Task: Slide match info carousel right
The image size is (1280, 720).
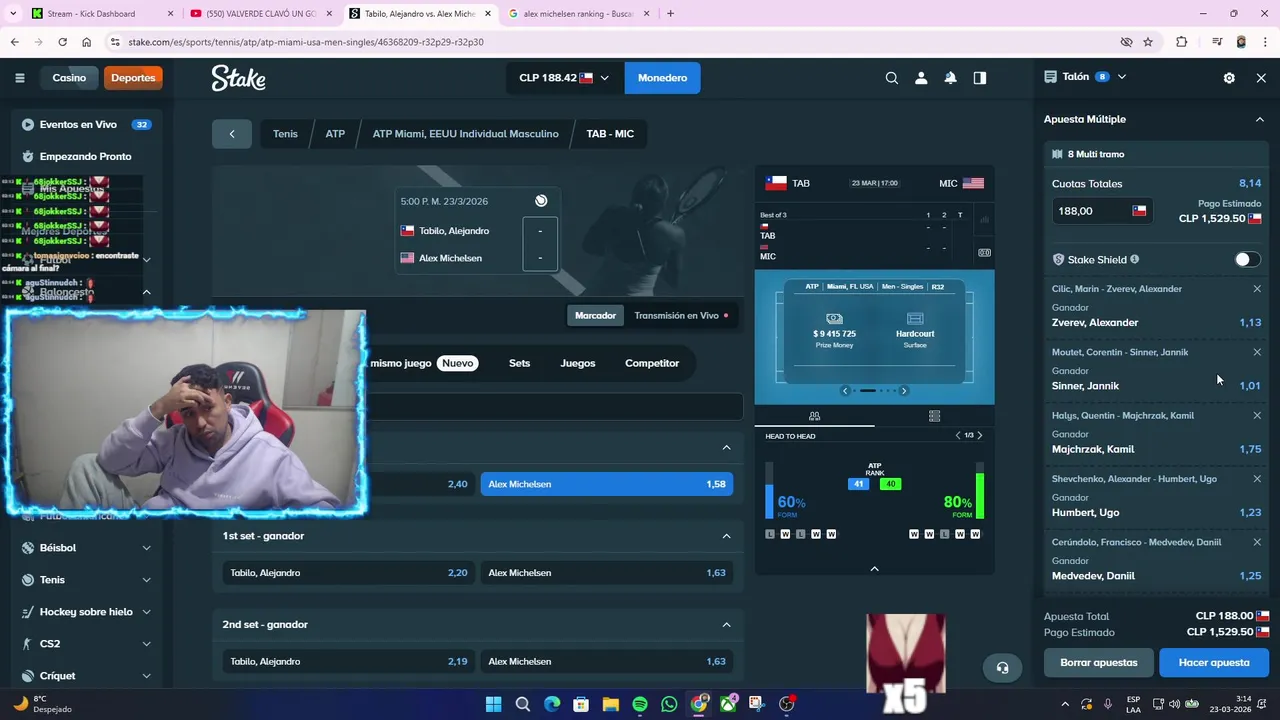Action: click(903, 391)
